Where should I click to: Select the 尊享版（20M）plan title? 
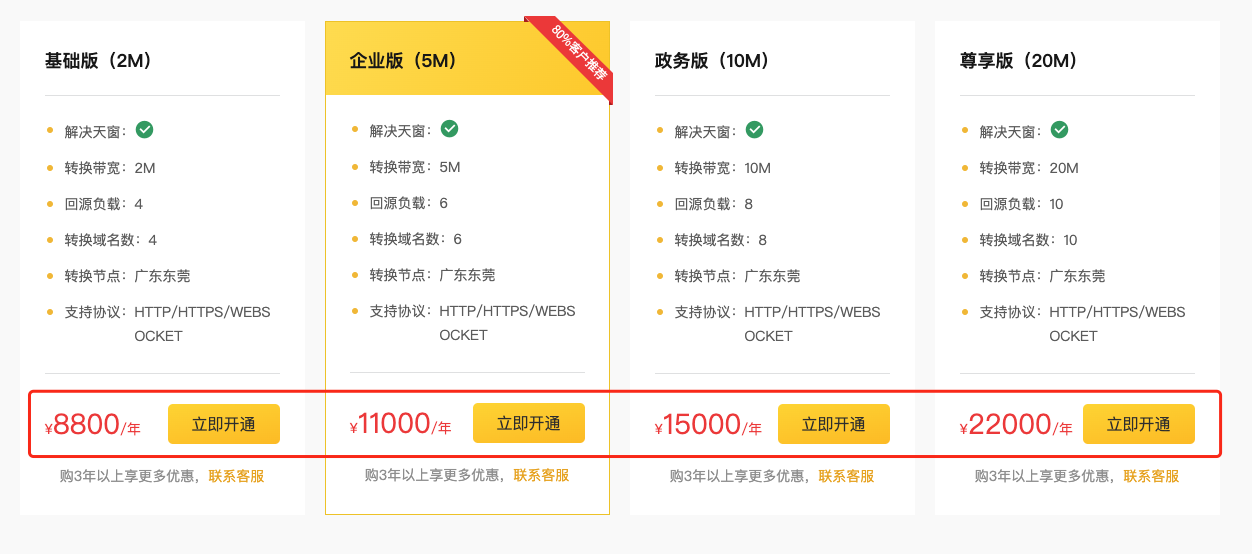[x=1018, y=61]
